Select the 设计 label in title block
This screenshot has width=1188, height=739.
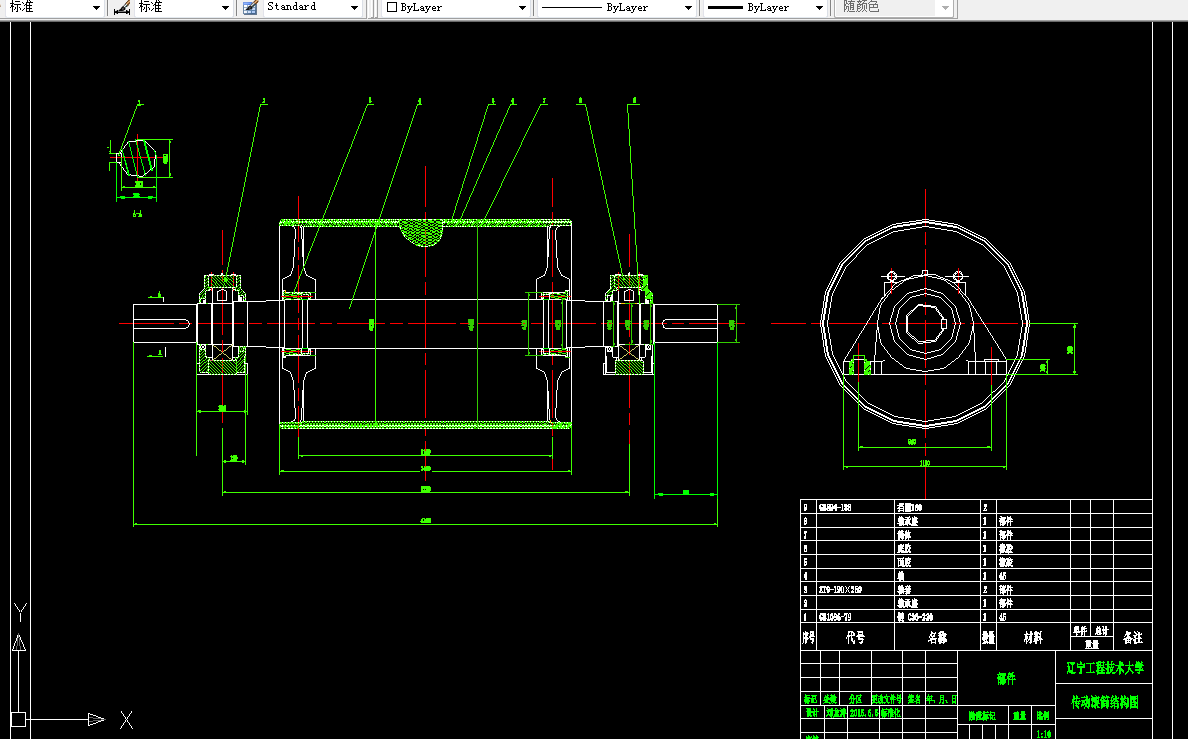811,713
